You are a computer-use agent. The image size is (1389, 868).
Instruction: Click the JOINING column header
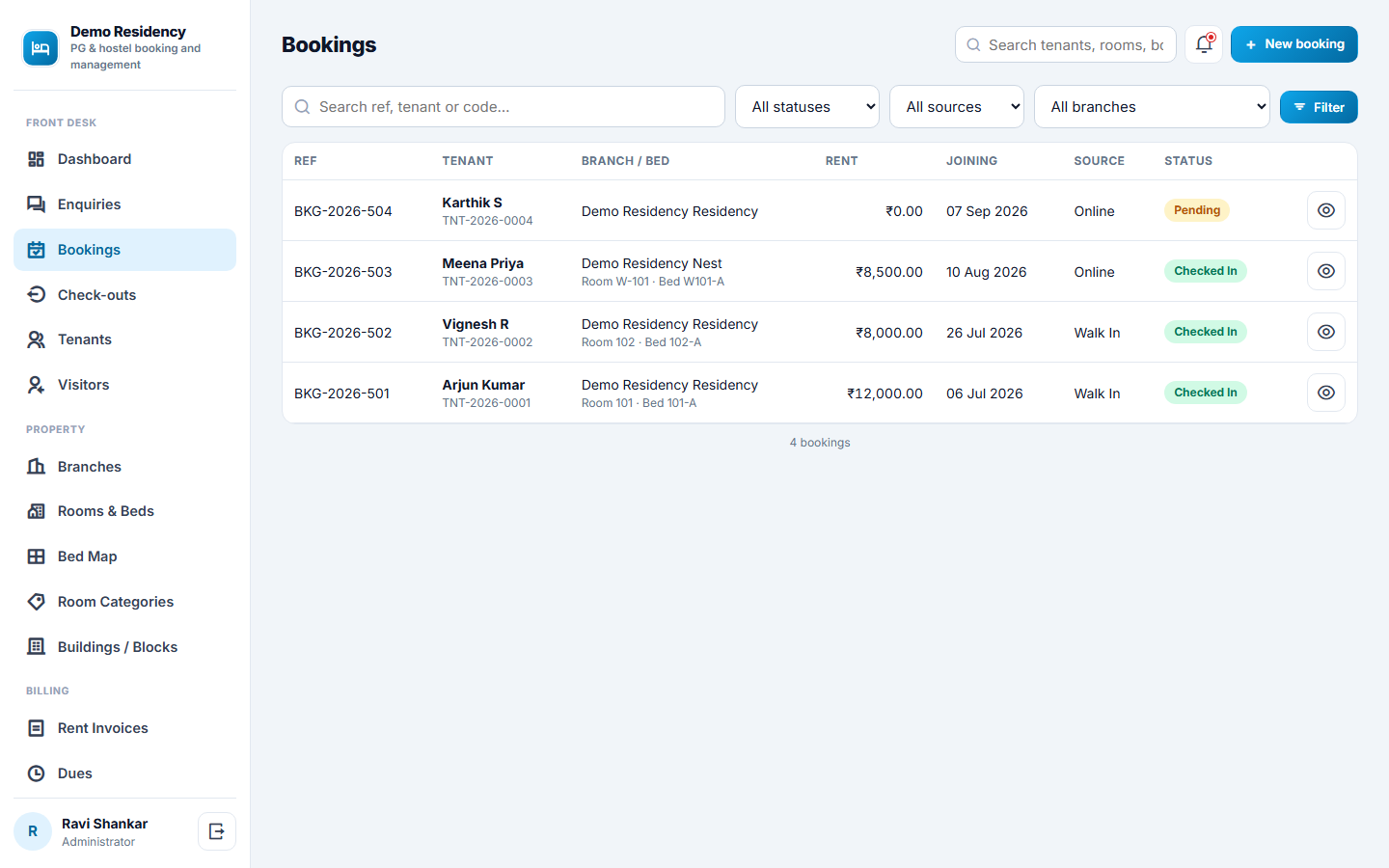tap(972, 161)
